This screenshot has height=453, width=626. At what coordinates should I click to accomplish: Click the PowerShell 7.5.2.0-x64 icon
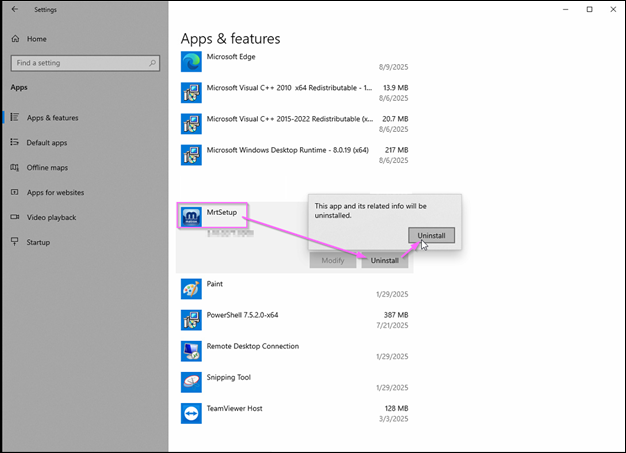coord(191,319)
